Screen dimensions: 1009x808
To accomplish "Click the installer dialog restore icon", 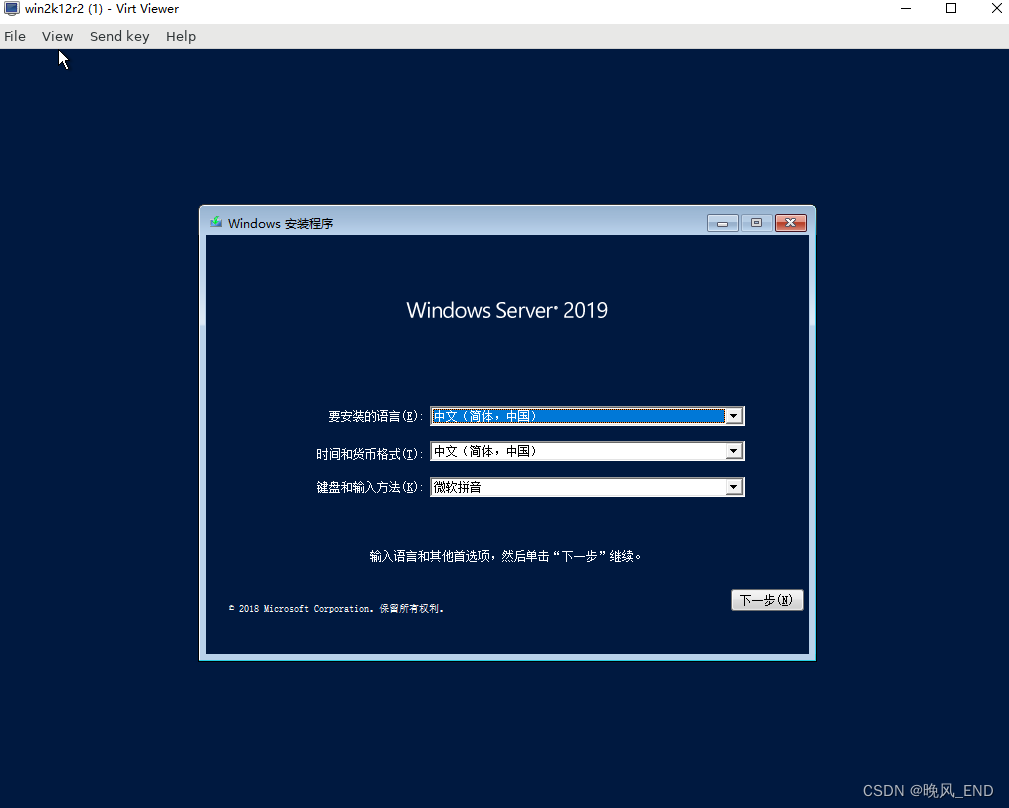I will pos(756,223).
